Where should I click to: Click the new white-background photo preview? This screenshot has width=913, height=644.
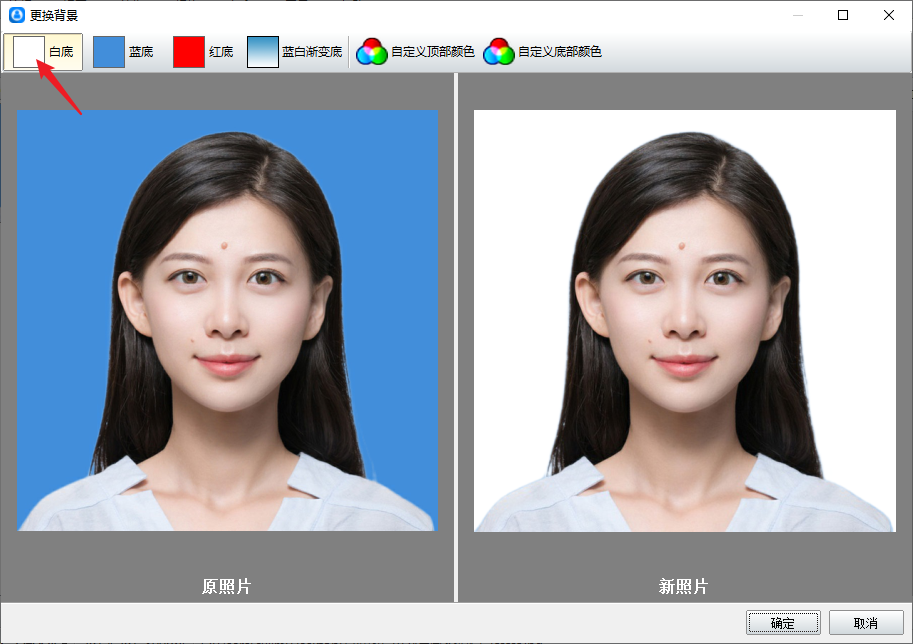(x=684, y=320)
